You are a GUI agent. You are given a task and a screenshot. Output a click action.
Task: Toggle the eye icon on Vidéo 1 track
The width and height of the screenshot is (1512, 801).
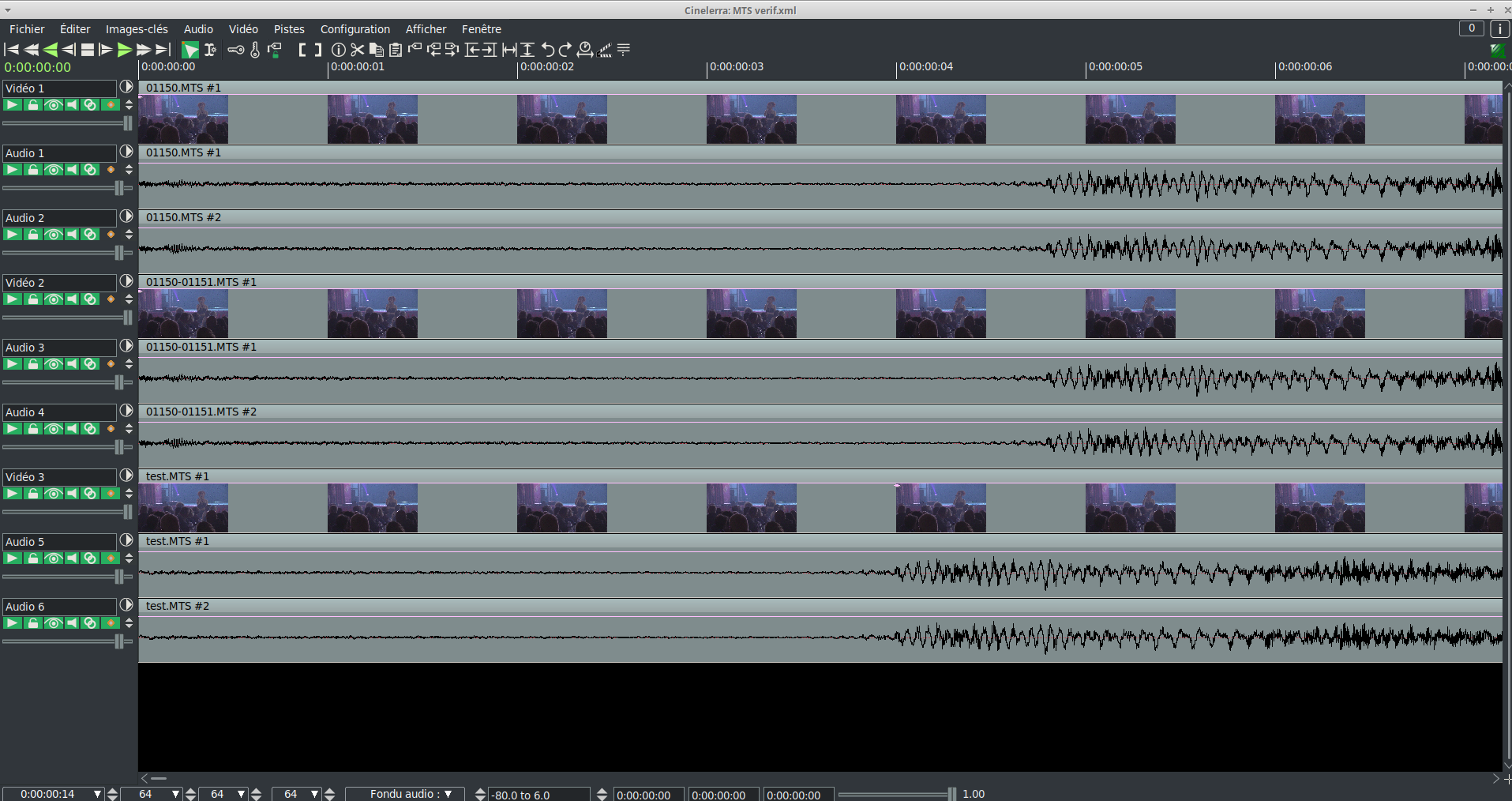(53, 105)
